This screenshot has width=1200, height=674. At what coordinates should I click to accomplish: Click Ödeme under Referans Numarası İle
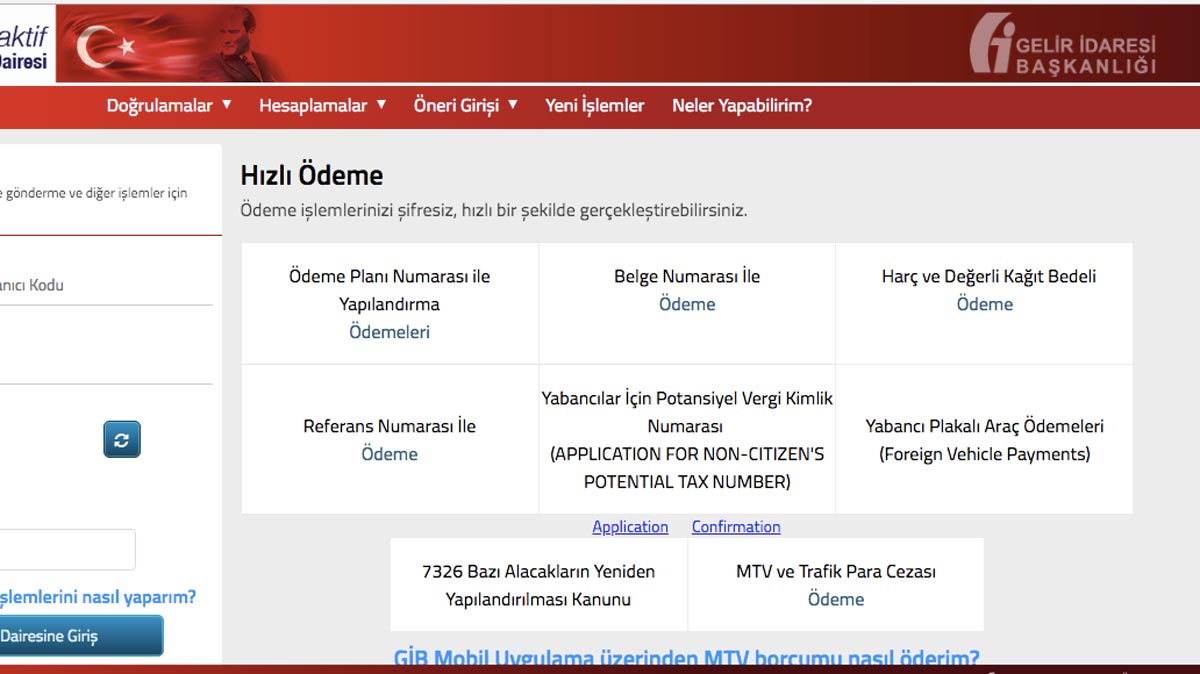(389, 454)
